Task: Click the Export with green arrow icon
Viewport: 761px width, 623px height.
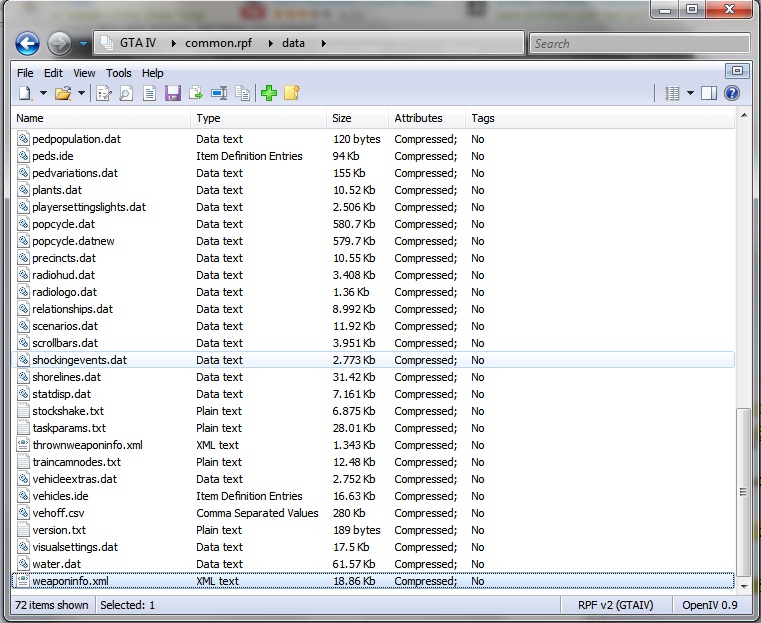Action: pyautogui.click(x=196, y=93)
